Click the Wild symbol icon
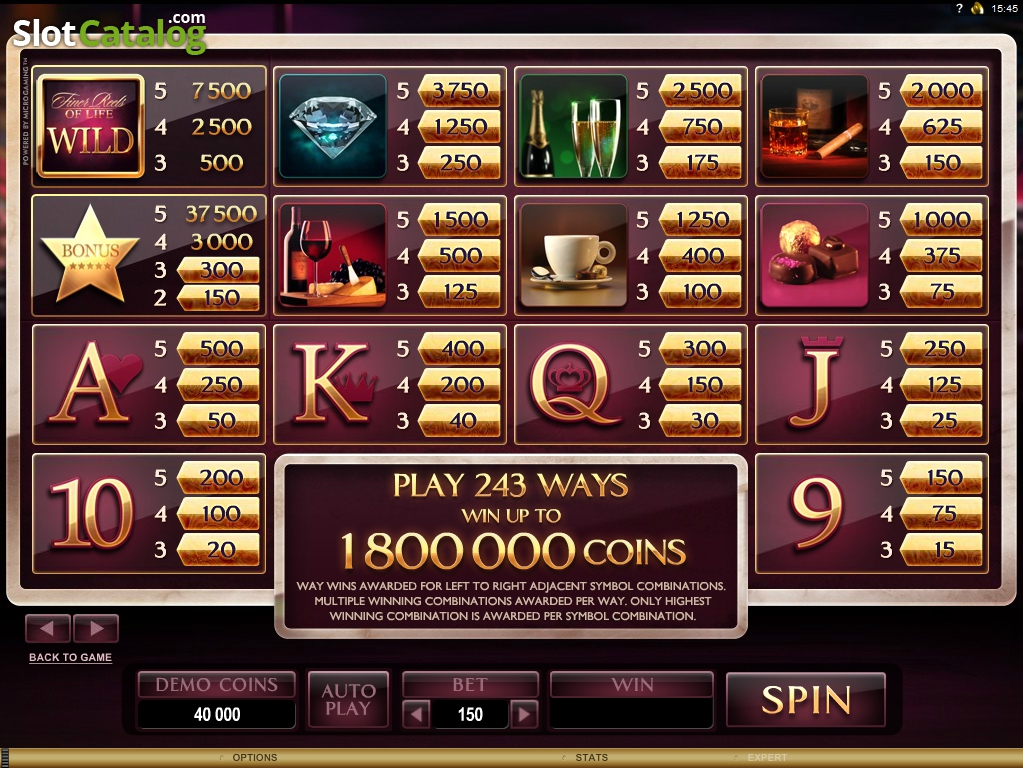The height and width of the screenshot is (768, 1023). (x=90, y=126)
